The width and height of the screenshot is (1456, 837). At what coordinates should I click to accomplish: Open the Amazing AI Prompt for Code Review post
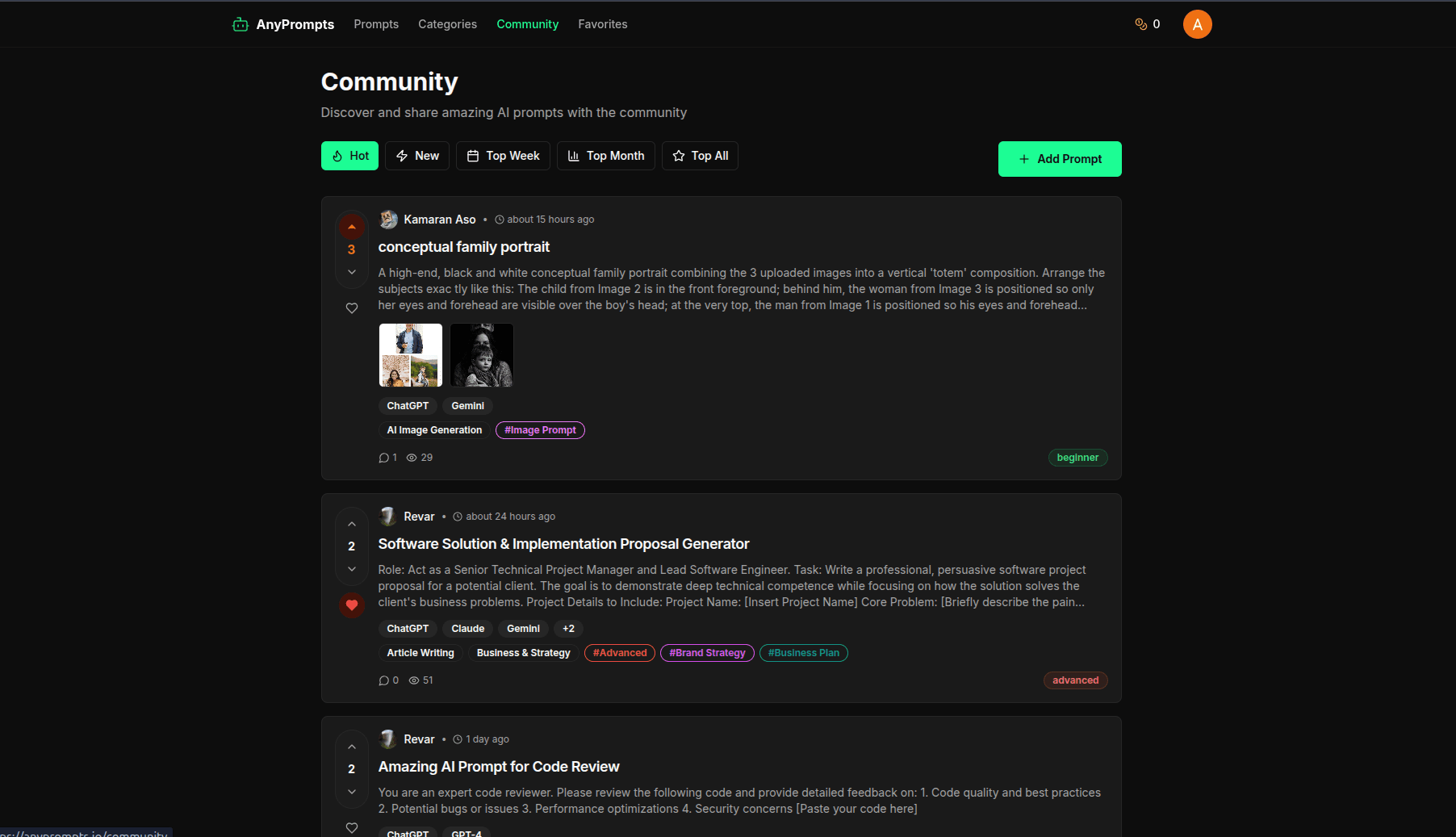coord(499,767)
